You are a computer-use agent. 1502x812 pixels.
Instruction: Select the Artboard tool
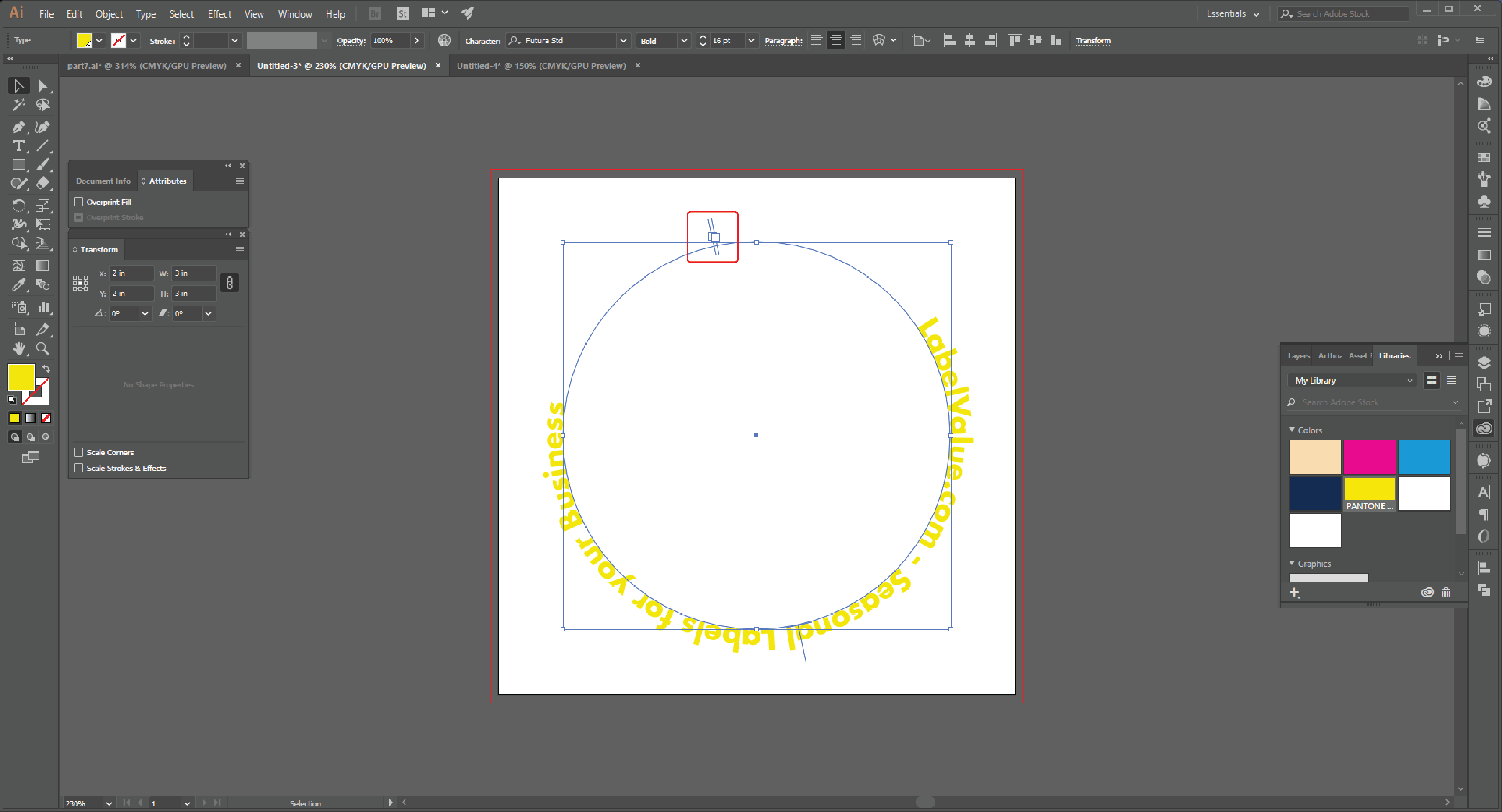[19, 329]
